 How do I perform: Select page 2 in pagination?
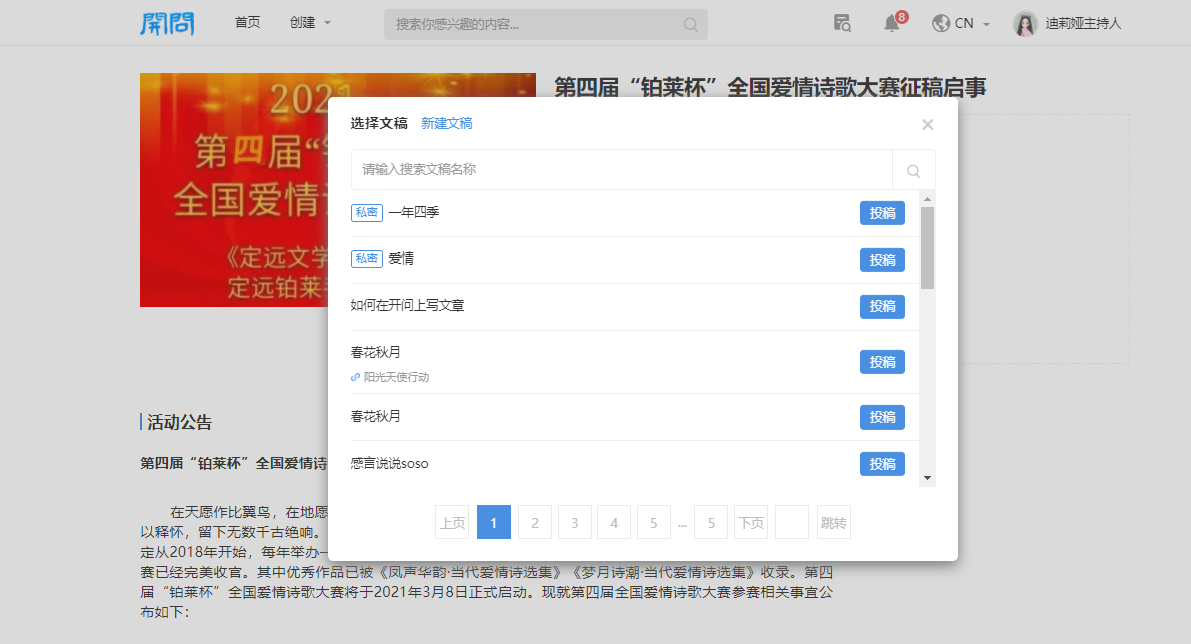(535, 522)
